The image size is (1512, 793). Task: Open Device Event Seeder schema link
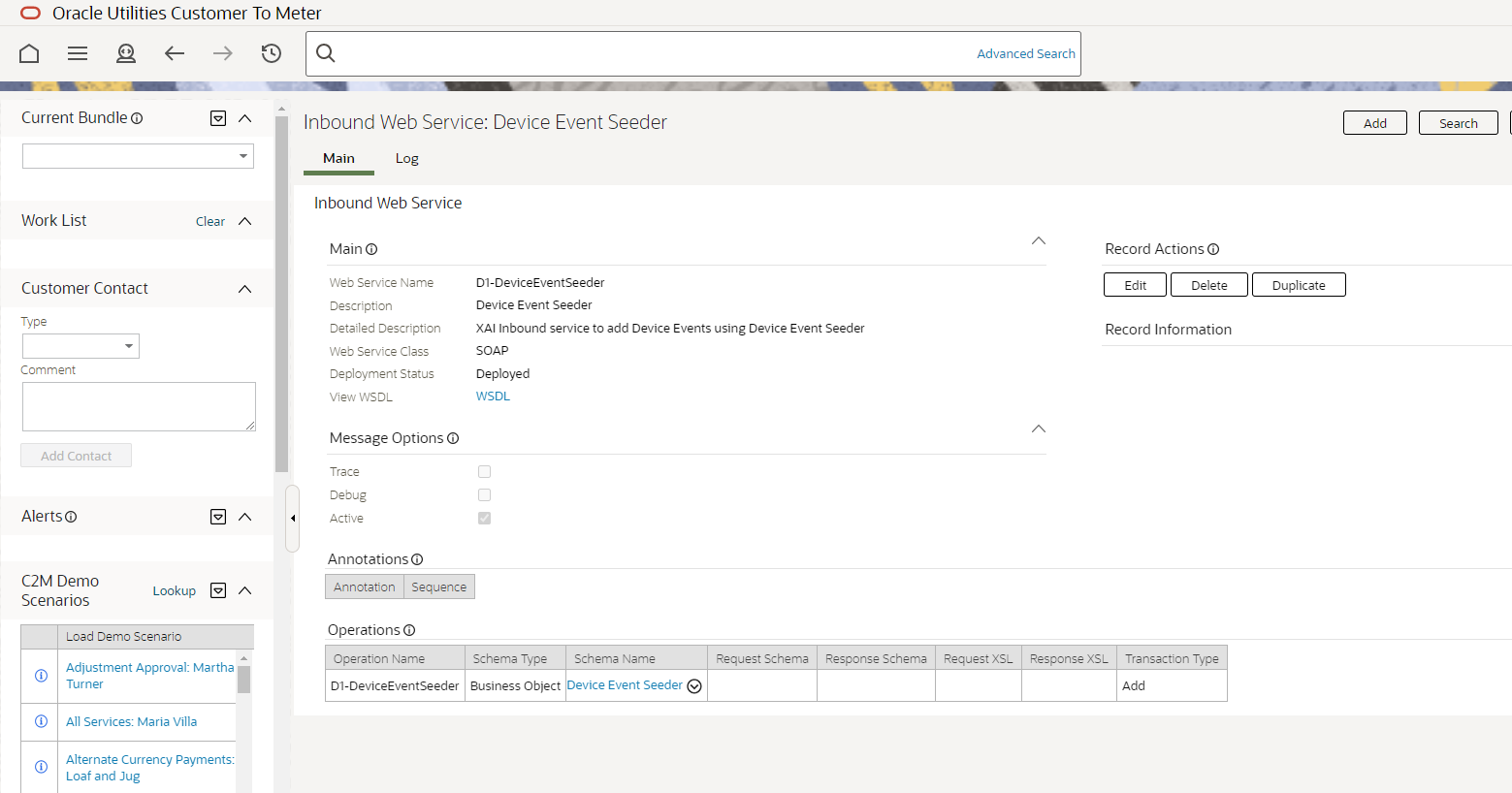(x=625, y=685)
